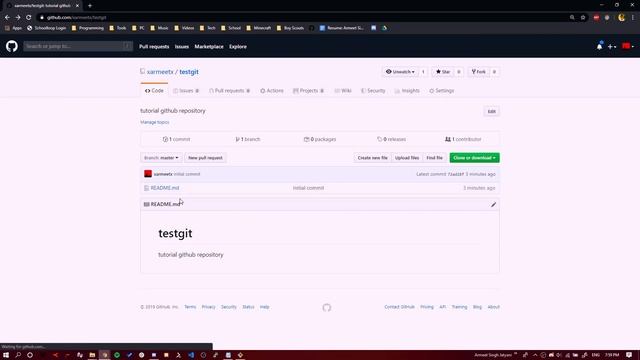View the 1 branch list
640x360 pixels.
[248, 139]
